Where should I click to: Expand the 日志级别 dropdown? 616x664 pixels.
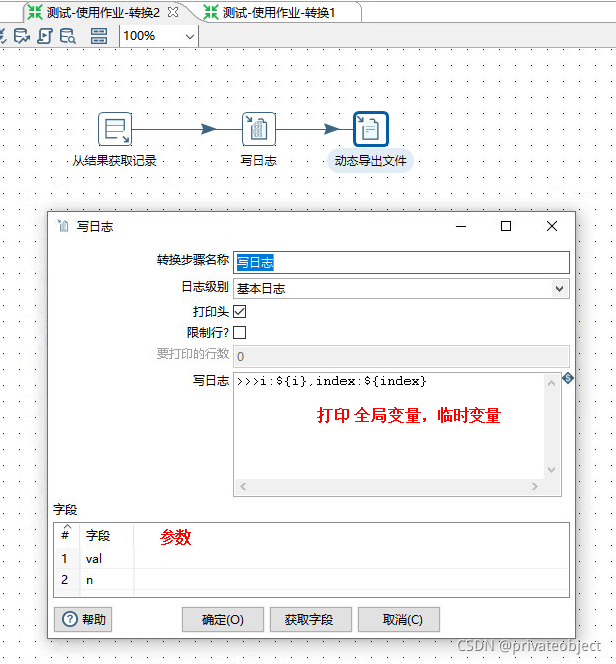point(559,289)
